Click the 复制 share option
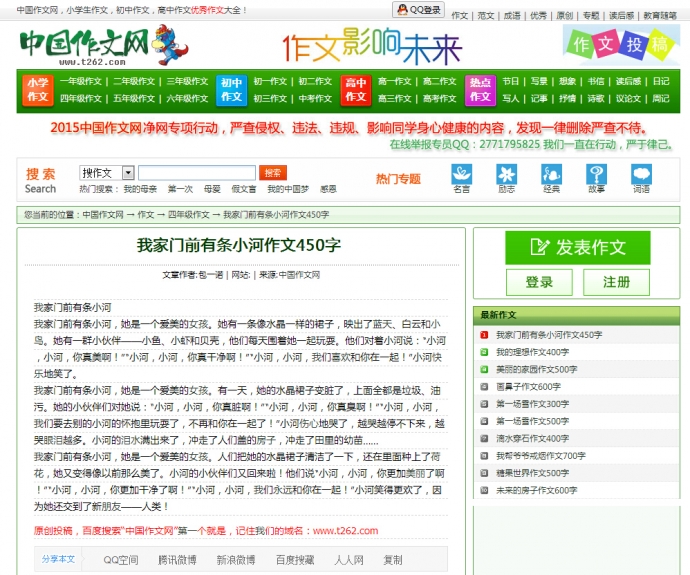 pyautogui.click(x=393, y=560)
